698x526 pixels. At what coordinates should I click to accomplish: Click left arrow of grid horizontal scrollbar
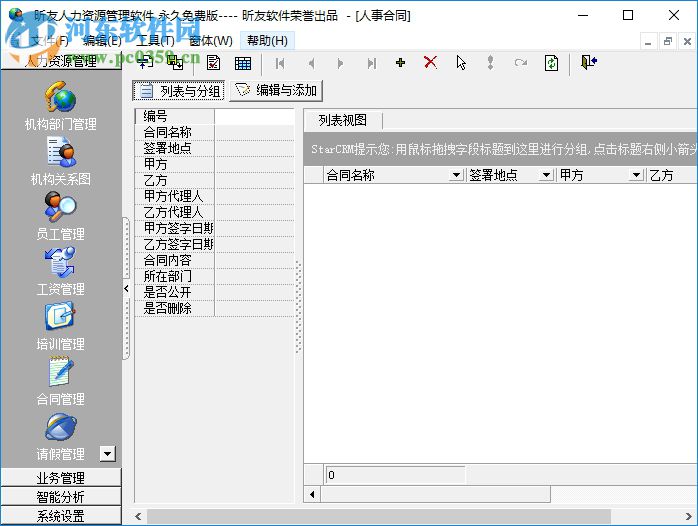pos(312,494)
